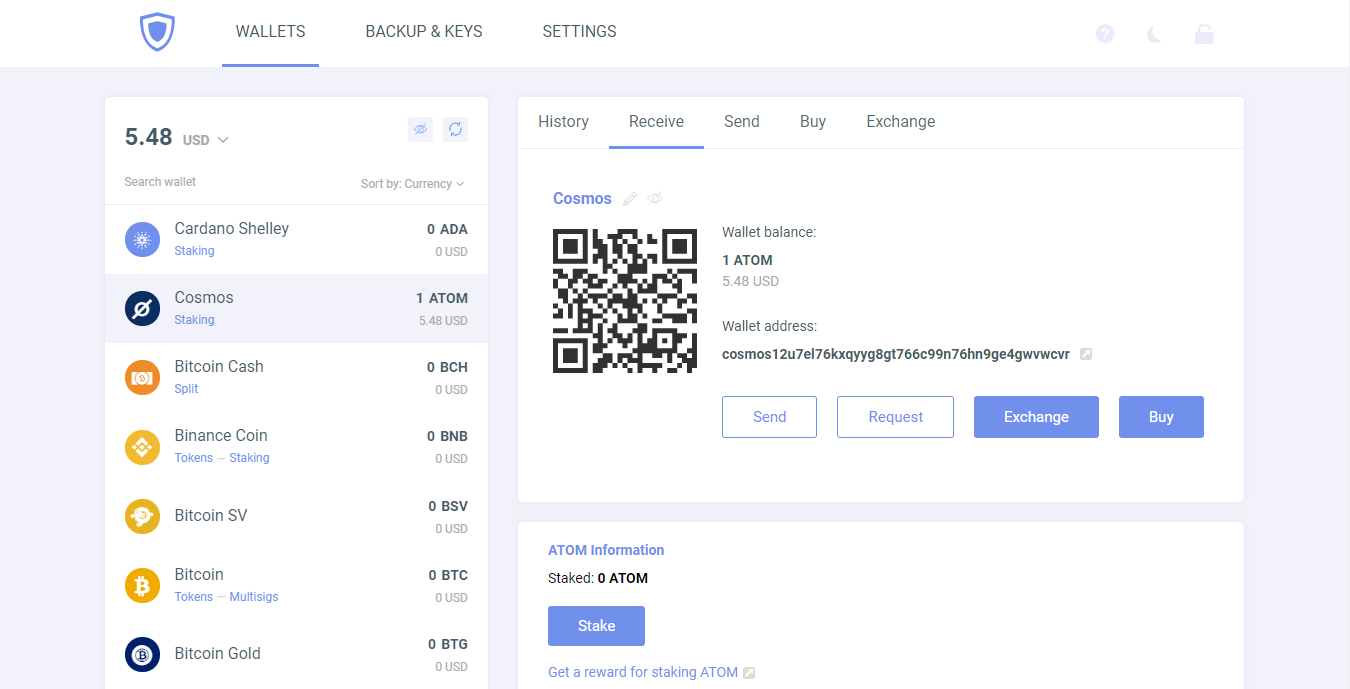1350x689 pixels.
Task: Click Staking link under Cardano Shelley
Action: point(194,251)
